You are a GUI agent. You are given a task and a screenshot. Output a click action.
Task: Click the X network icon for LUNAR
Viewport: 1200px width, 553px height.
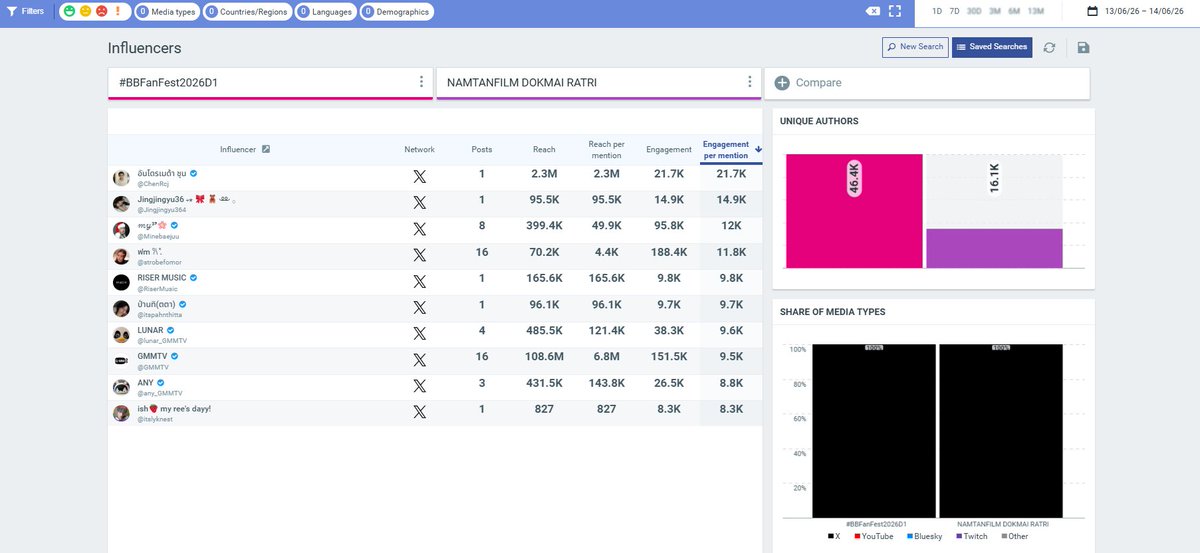click(419, 334)
